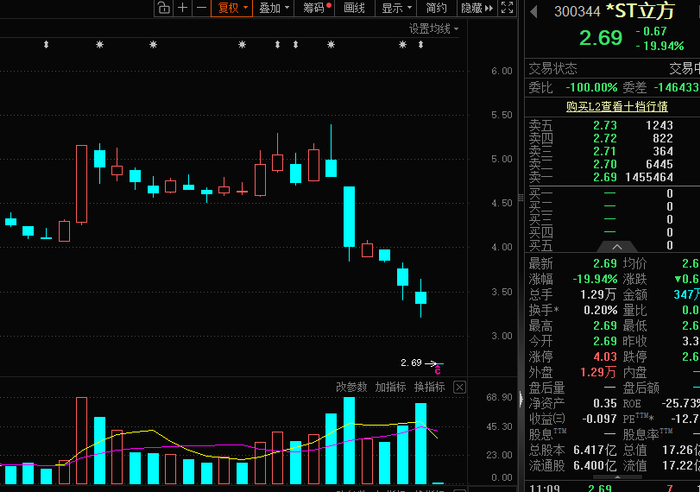The image size is (700, 492).
Task: Click the stock name *ST立方
Action: (640, 11)
